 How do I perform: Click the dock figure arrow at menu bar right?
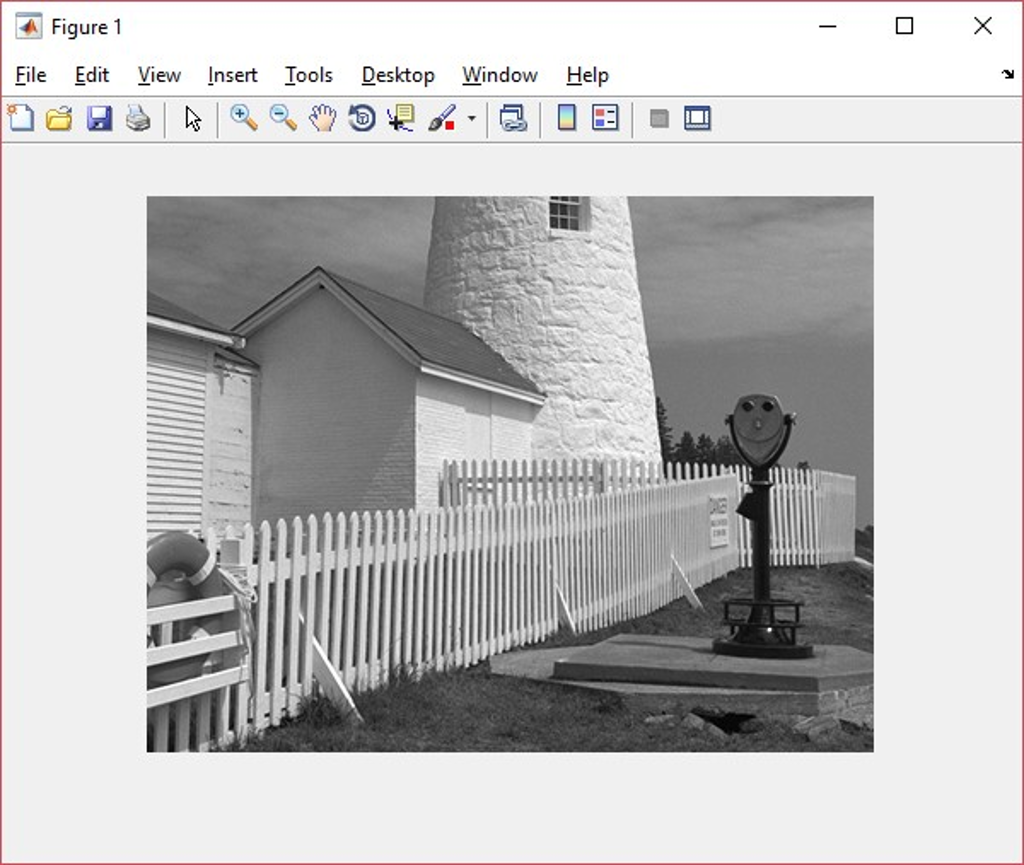point(1007,75)
